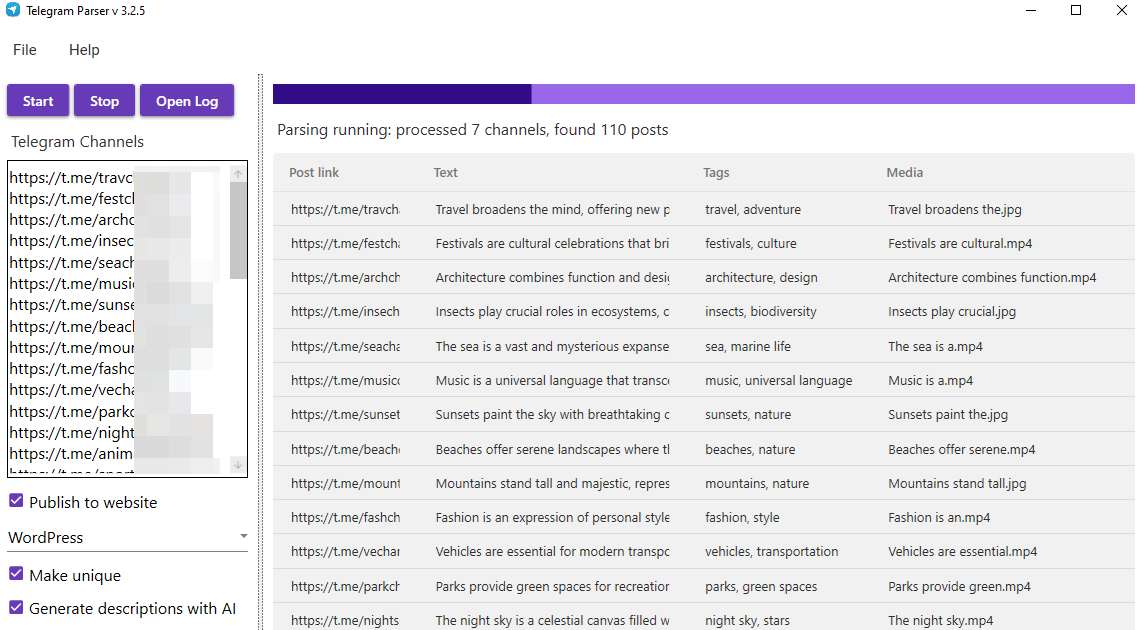The width and height of the screenshot is (1143, 630).
Task: Select the 'sea, marine life' tags cell
Action: 748,346
